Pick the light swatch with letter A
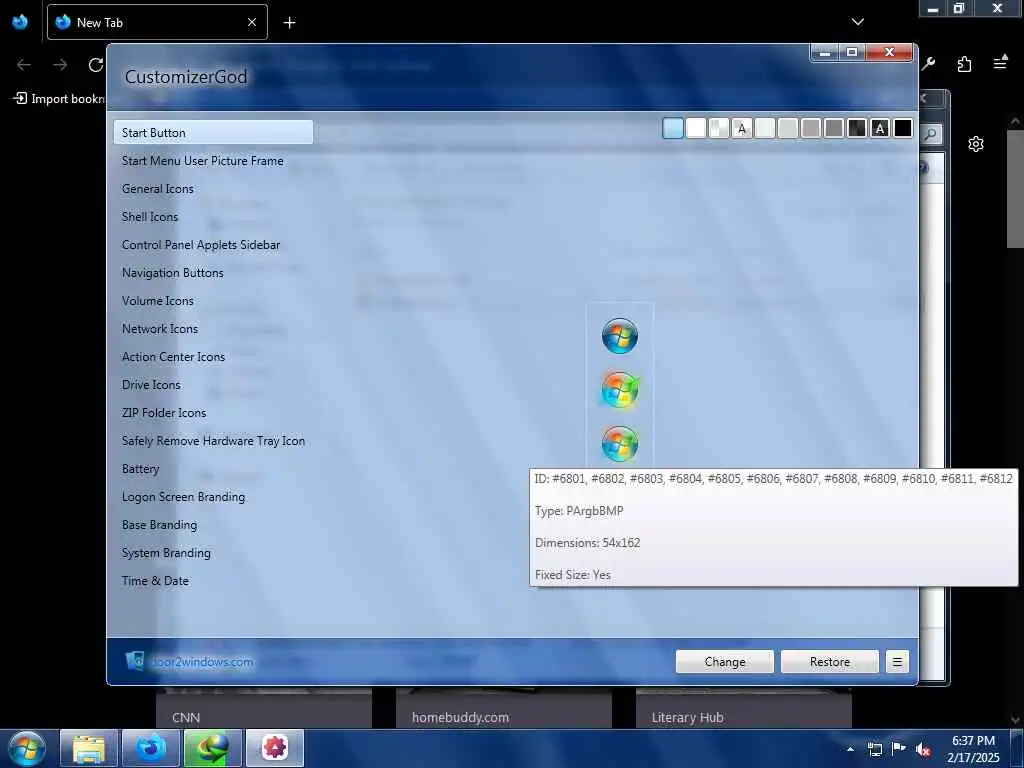 pyautogui.click(x=742, y=129)
